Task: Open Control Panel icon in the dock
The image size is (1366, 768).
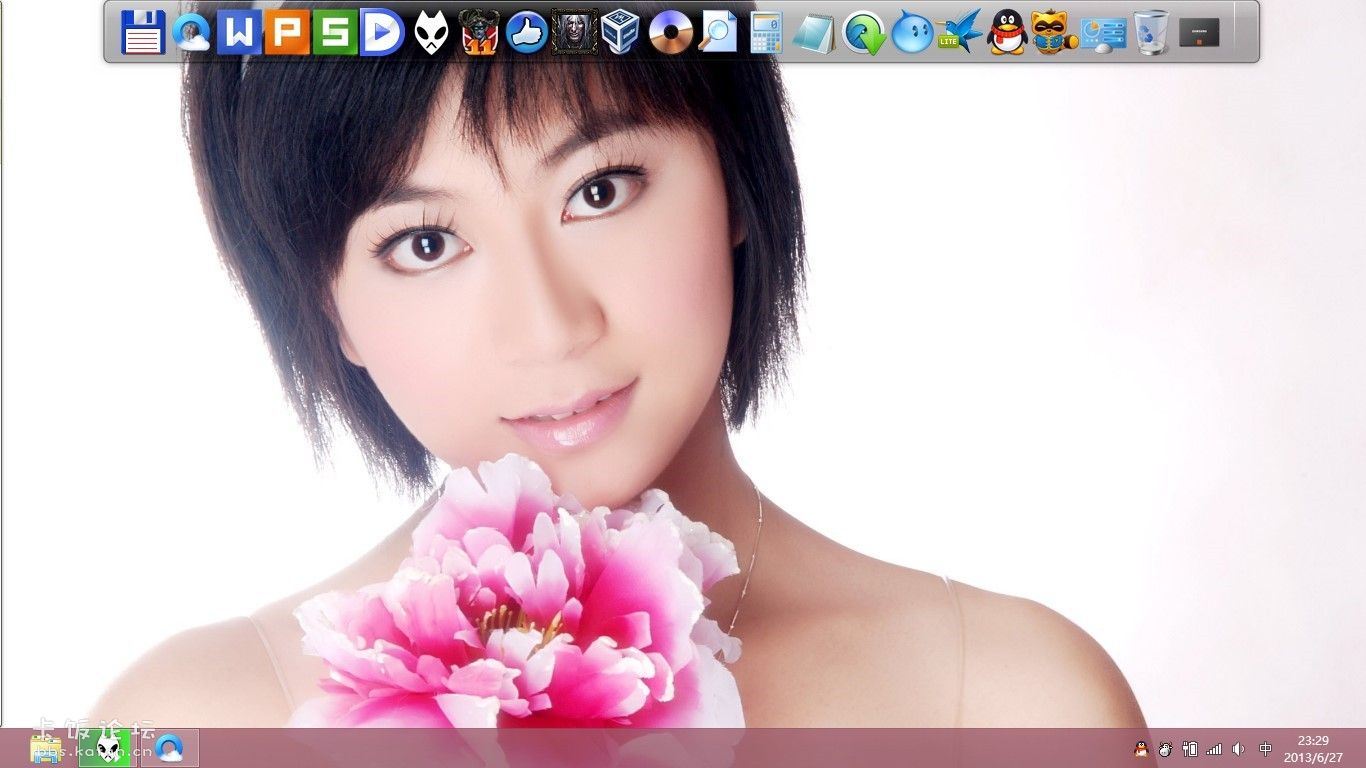Action: pyautogui.click(x=1103, y=32)
